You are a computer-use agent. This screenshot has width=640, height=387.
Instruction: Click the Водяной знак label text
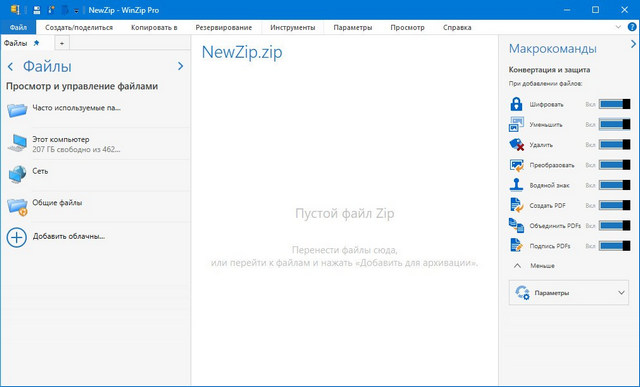pos(549,185)
